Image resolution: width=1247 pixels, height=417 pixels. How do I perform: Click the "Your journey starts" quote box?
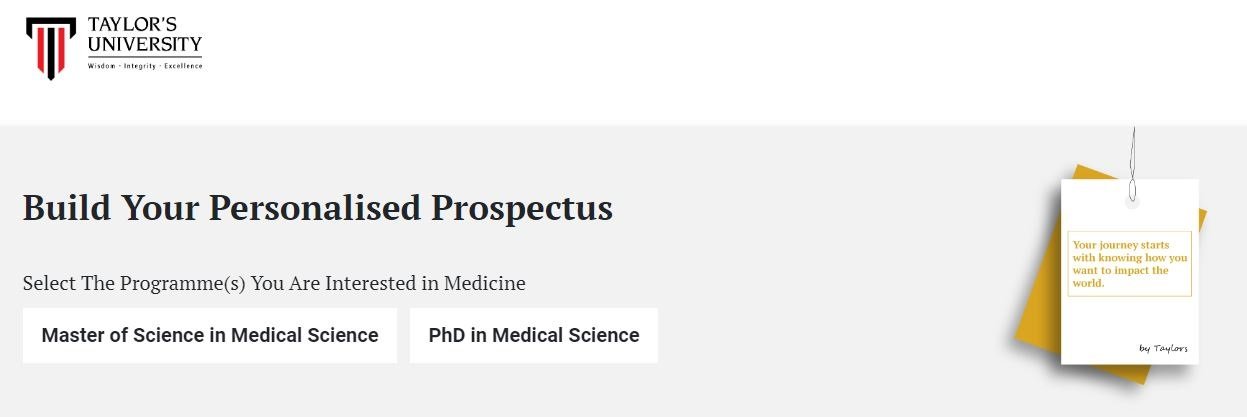(x=1130, y=263)
